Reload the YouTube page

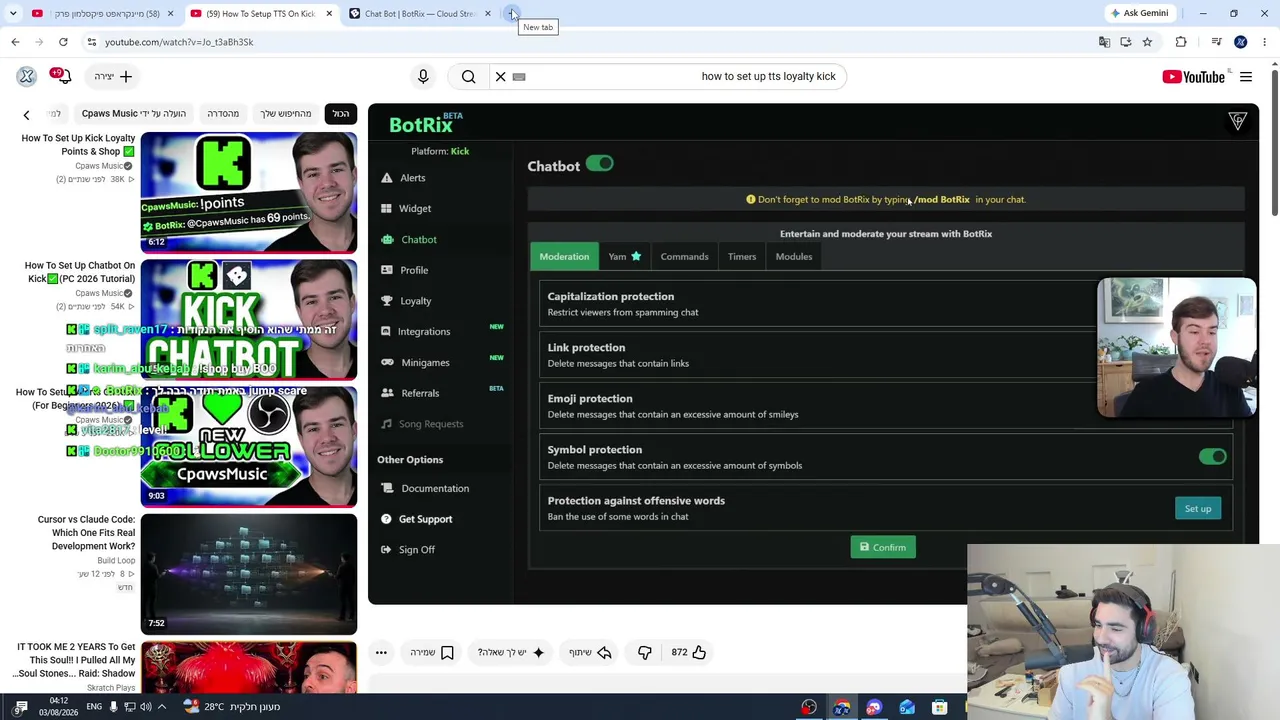[63, 42]
